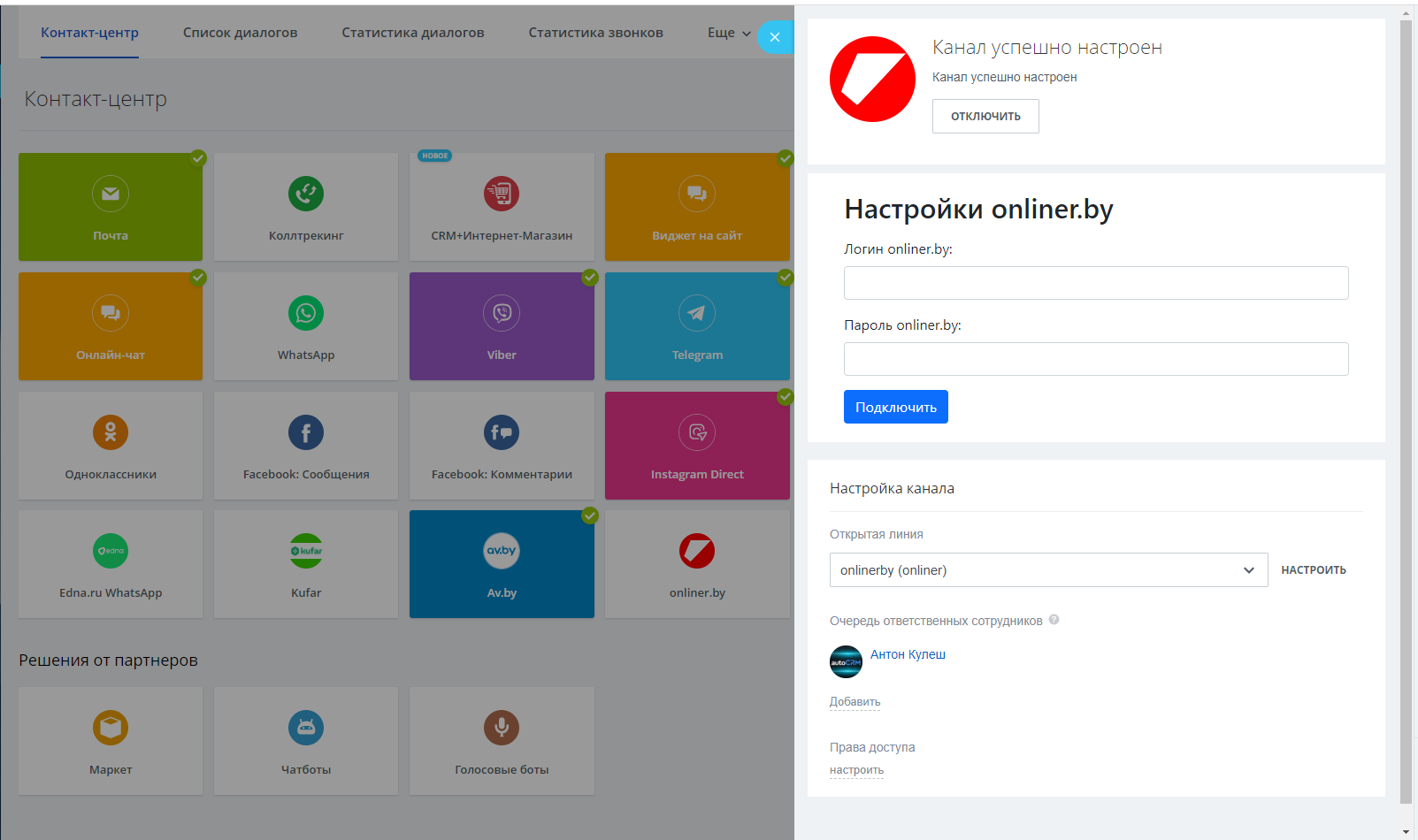Open the Статистика диалогов tab

413,33
